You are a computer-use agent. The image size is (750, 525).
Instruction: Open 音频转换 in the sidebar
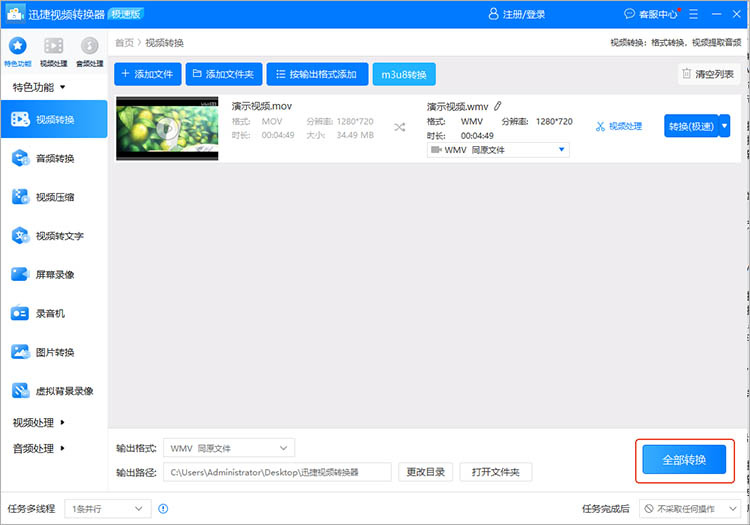pyautogui.click(x=54, y=158)
